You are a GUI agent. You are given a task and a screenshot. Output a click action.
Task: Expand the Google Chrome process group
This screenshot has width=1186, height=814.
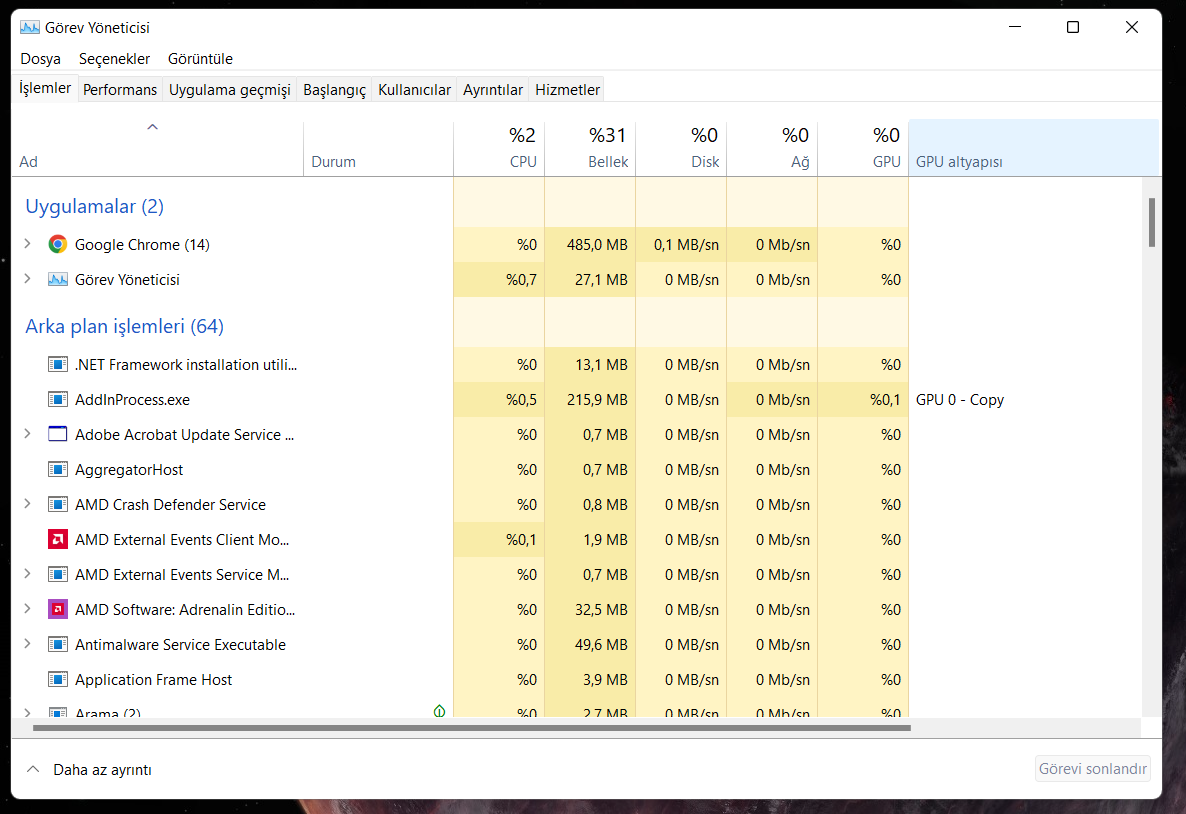(28, 244)
